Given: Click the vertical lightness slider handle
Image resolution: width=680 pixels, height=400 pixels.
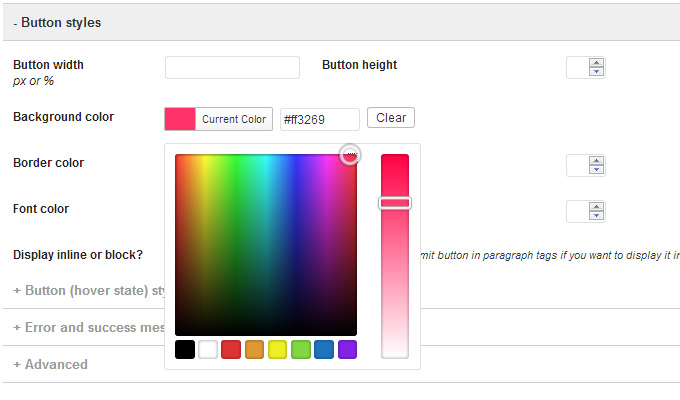Looking at the screenshot, I should coord(395,203).
